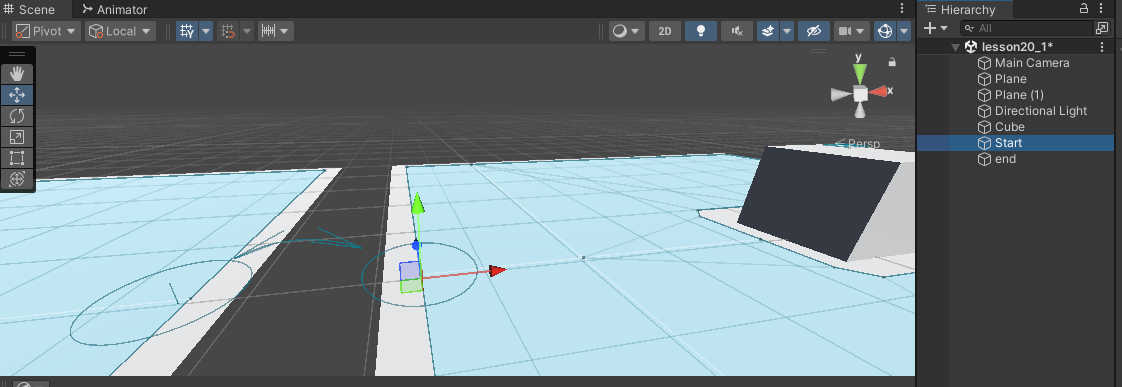Screen dimensions: 1122x387
Task: Select Plane object in Hierarchy
Action: pos(1015,79)
